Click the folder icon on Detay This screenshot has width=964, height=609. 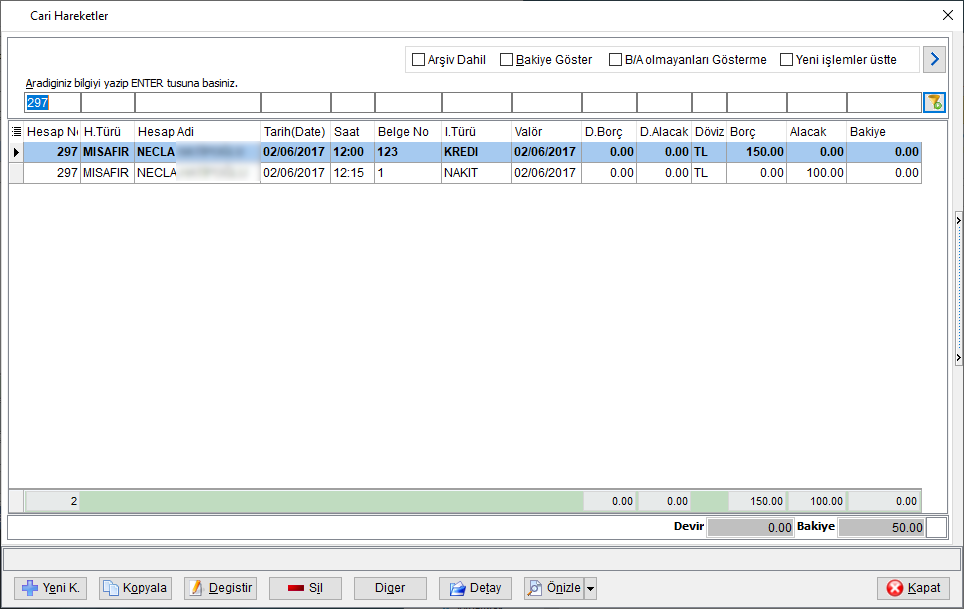pos(457,589)
